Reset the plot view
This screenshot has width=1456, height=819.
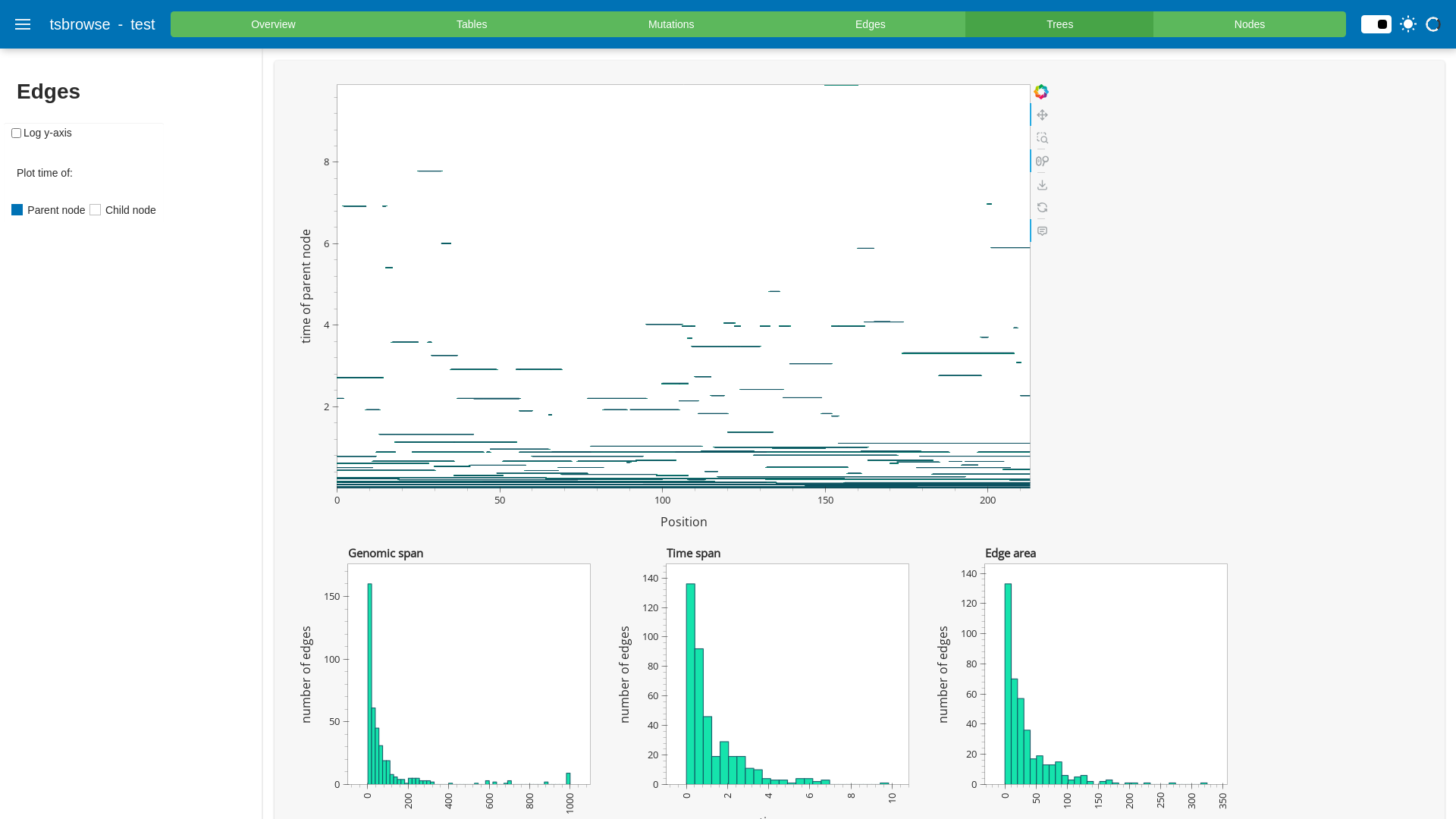click(x=1042, y=208)
